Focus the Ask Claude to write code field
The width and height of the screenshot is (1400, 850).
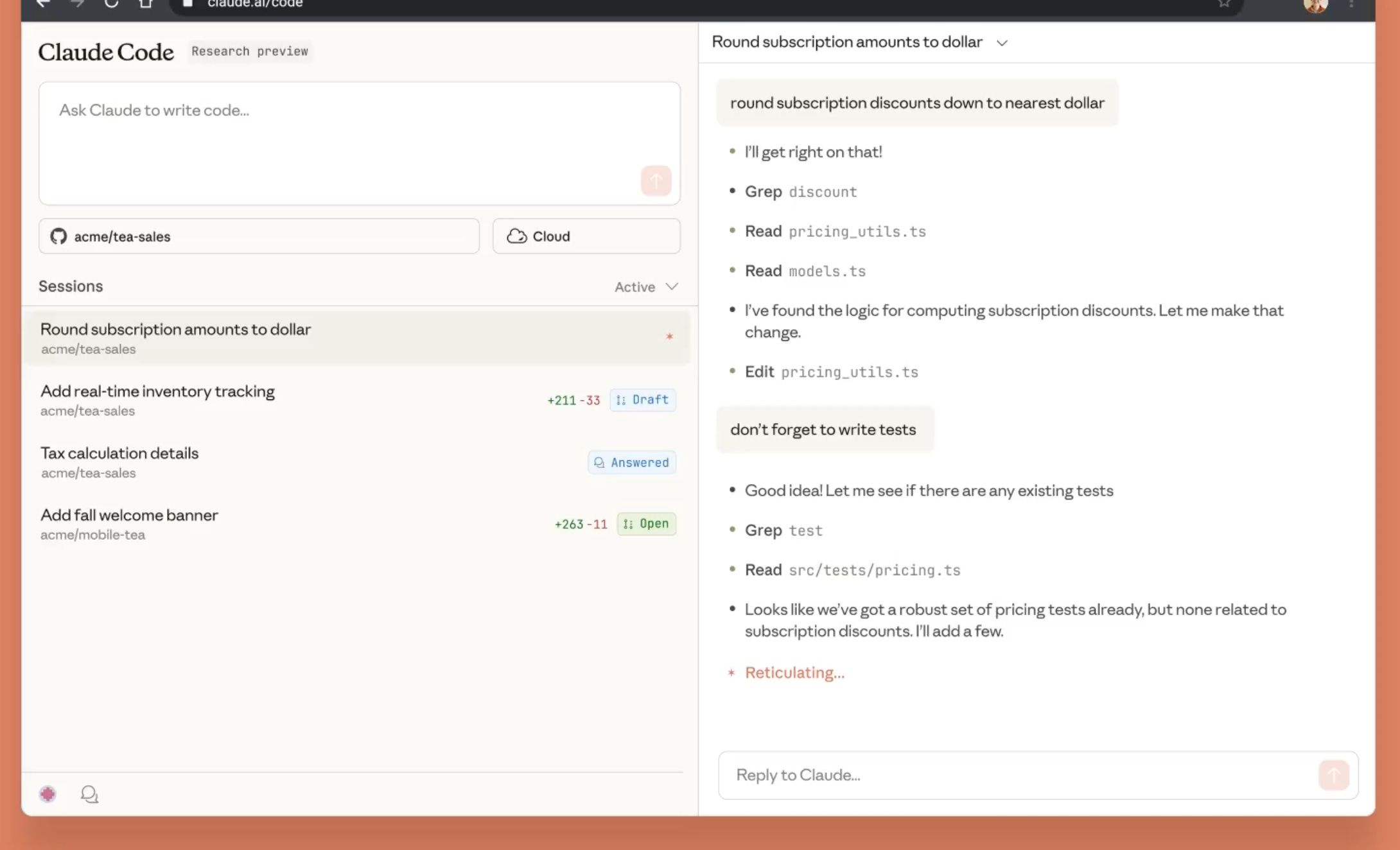[334, 135]
